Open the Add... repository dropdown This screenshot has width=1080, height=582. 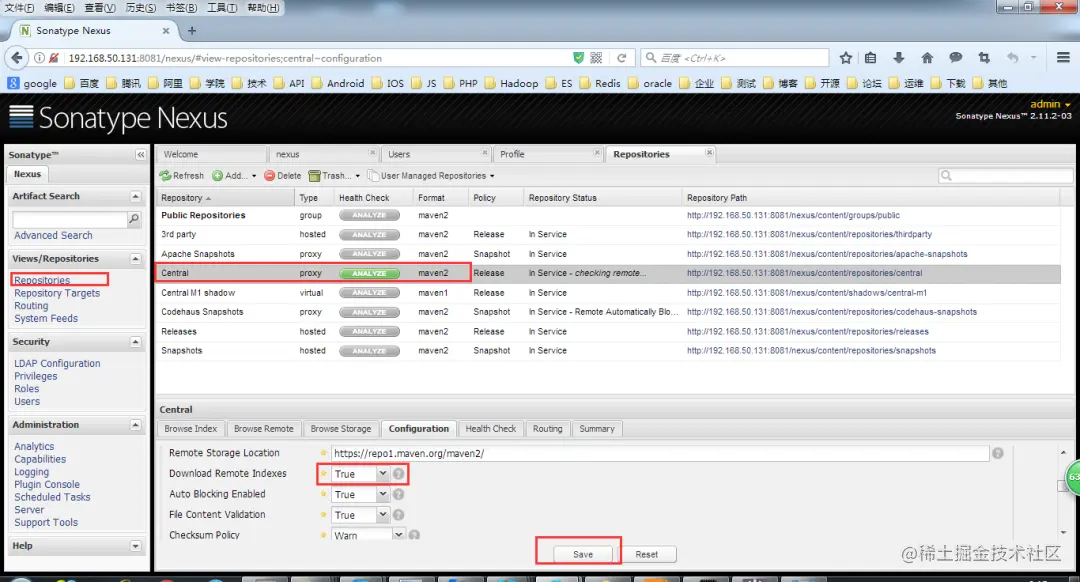coord(234,176)
